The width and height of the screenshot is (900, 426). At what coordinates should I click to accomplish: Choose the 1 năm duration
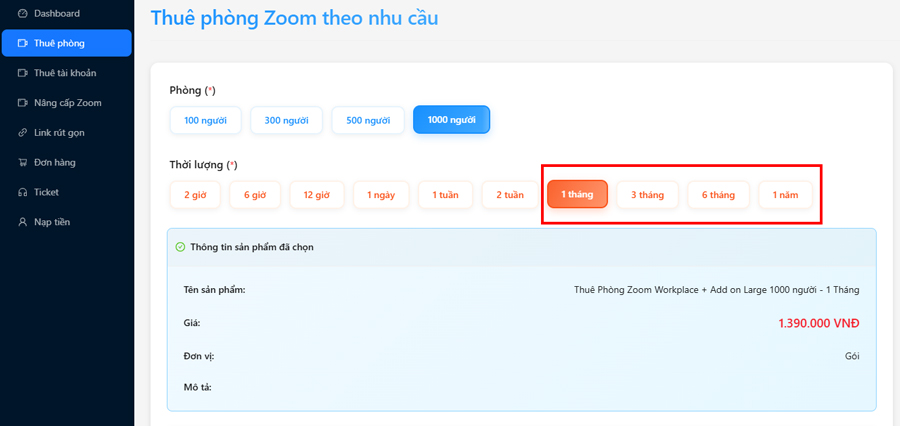(785, 195)
